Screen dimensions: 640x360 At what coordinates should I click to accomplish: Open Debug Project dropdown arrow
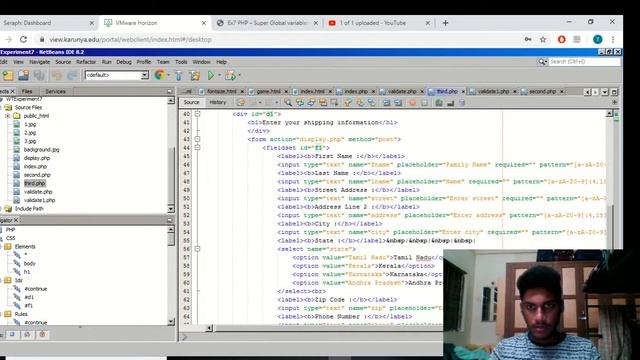tap(240, 75)
